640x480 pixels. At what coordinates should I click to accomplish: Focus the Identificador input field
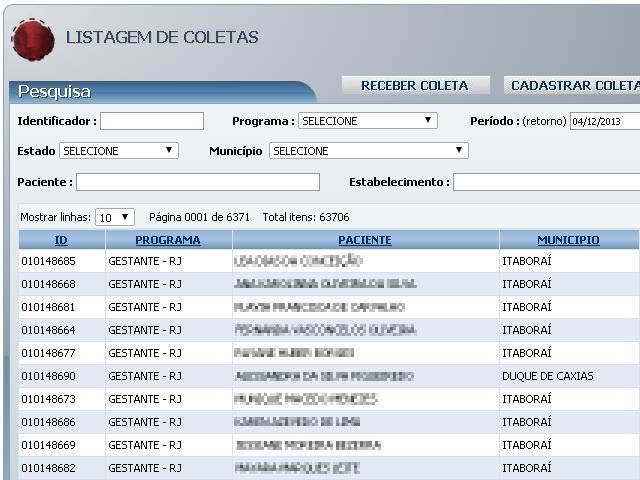pos(151,121)
